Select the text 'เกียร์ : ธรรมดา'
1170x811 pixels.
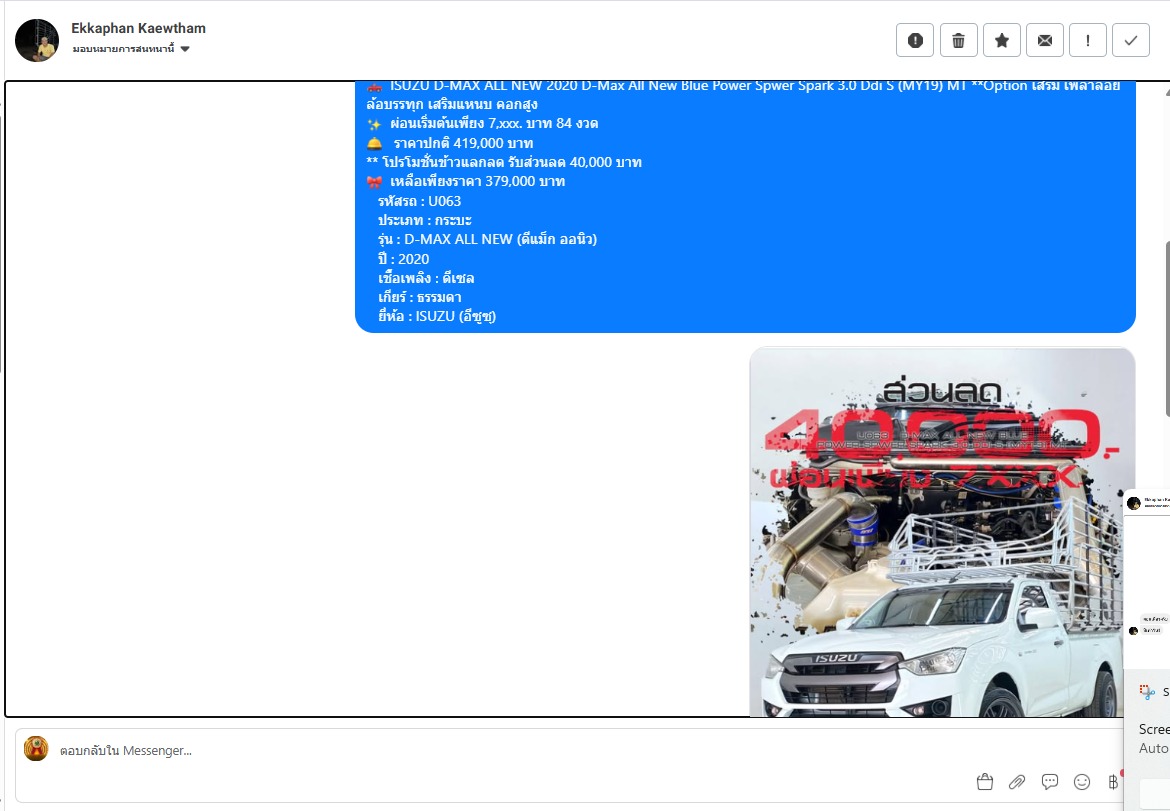(419, 298)
